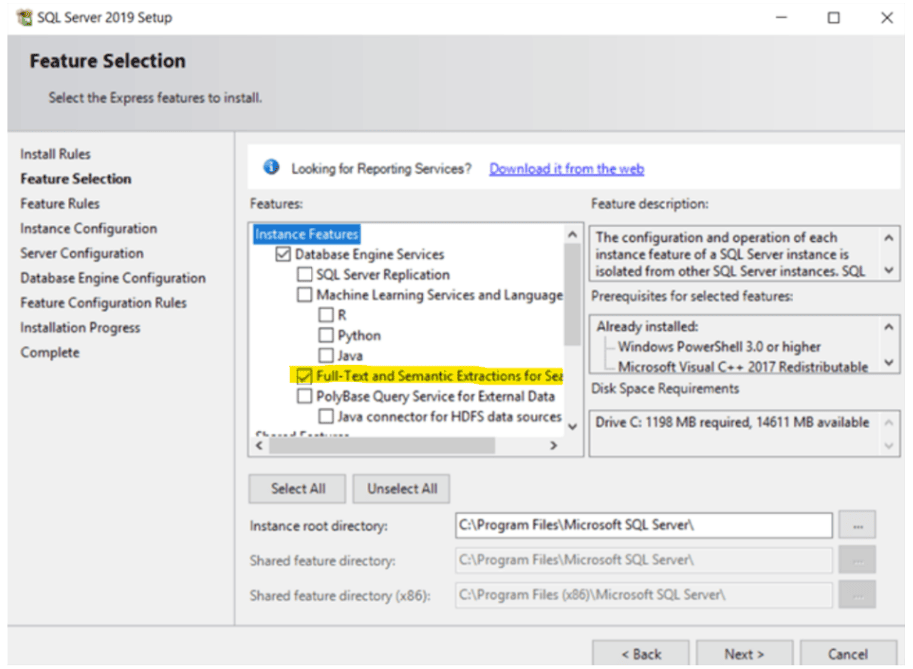Click the Windows PowerShell 3.0 or higher prerequisite

(x=719, y=347)
